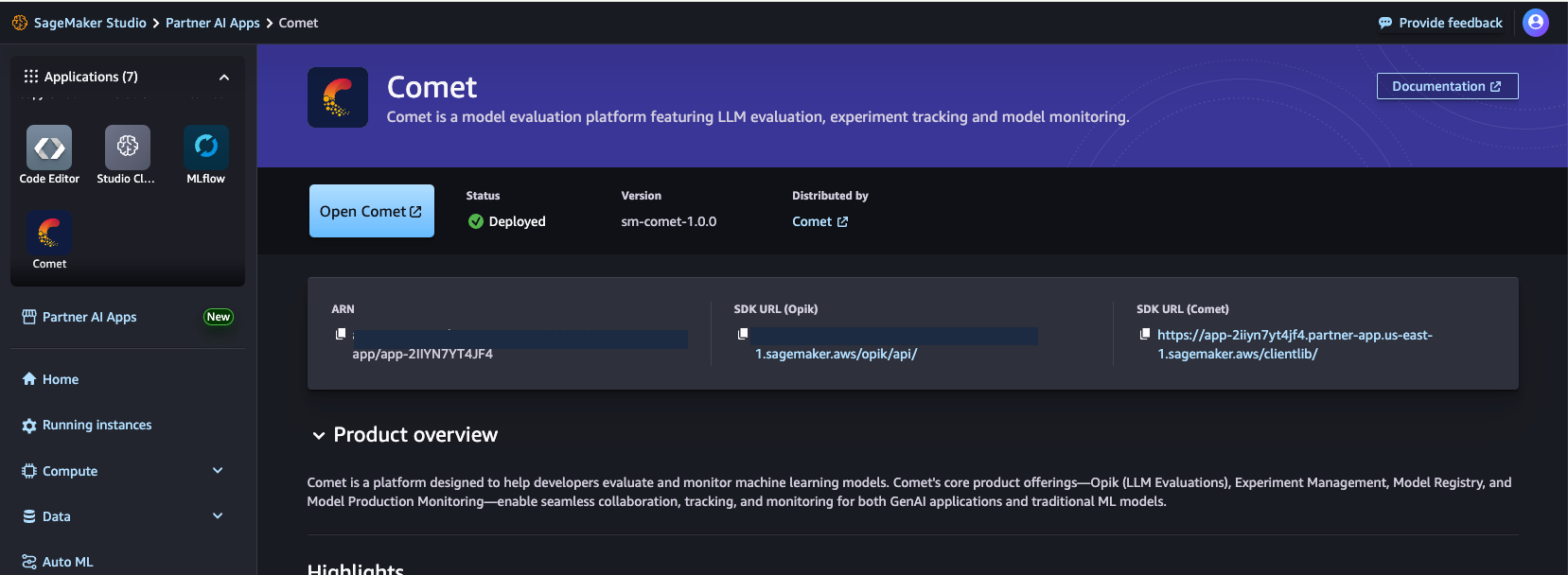Click the Home house icon
The height and width of the screenshot is (575, 1568).
tap(29, 379)
